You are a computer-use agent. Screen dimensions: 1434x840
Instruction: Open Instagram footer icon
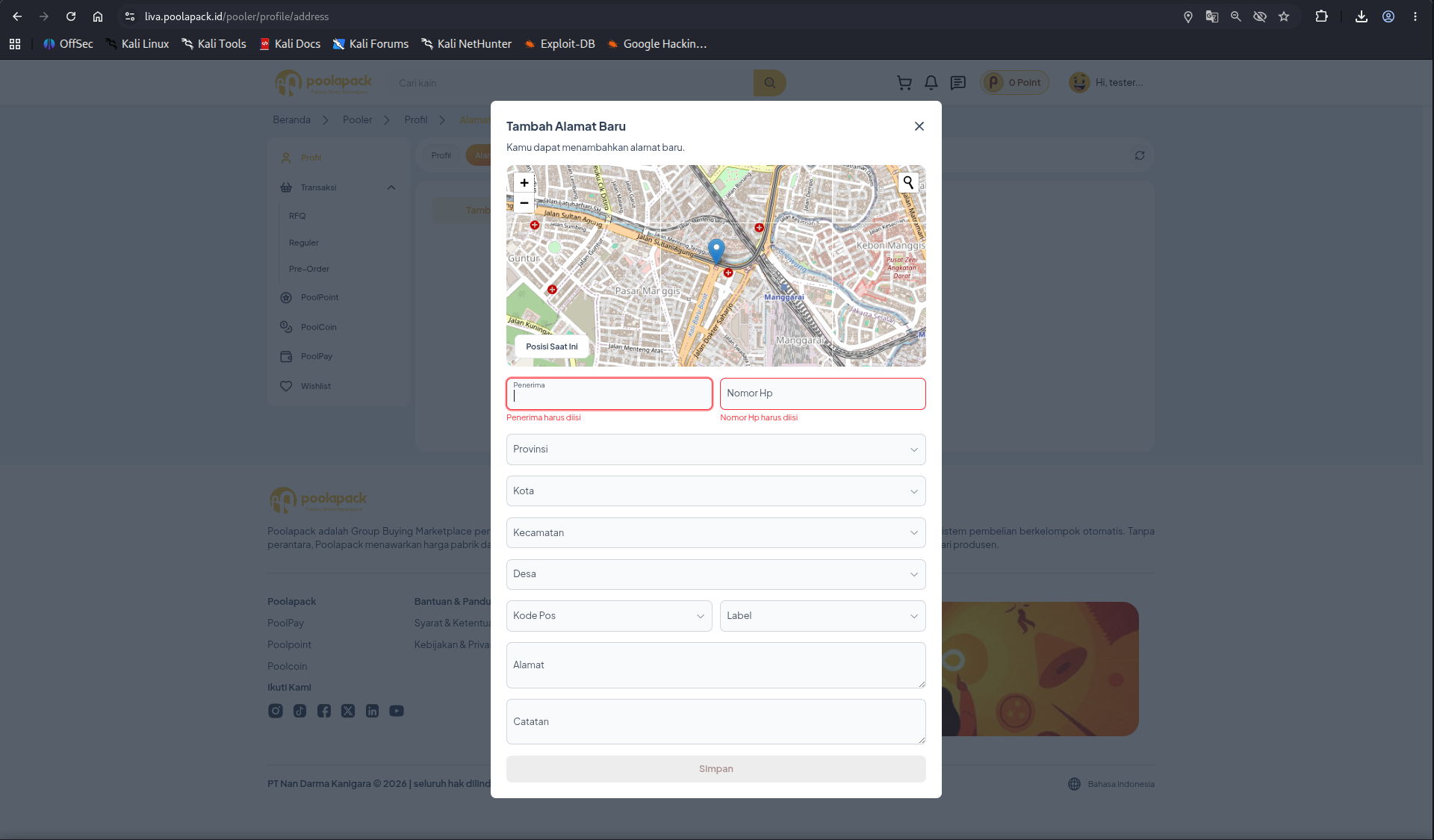point(276,711)
